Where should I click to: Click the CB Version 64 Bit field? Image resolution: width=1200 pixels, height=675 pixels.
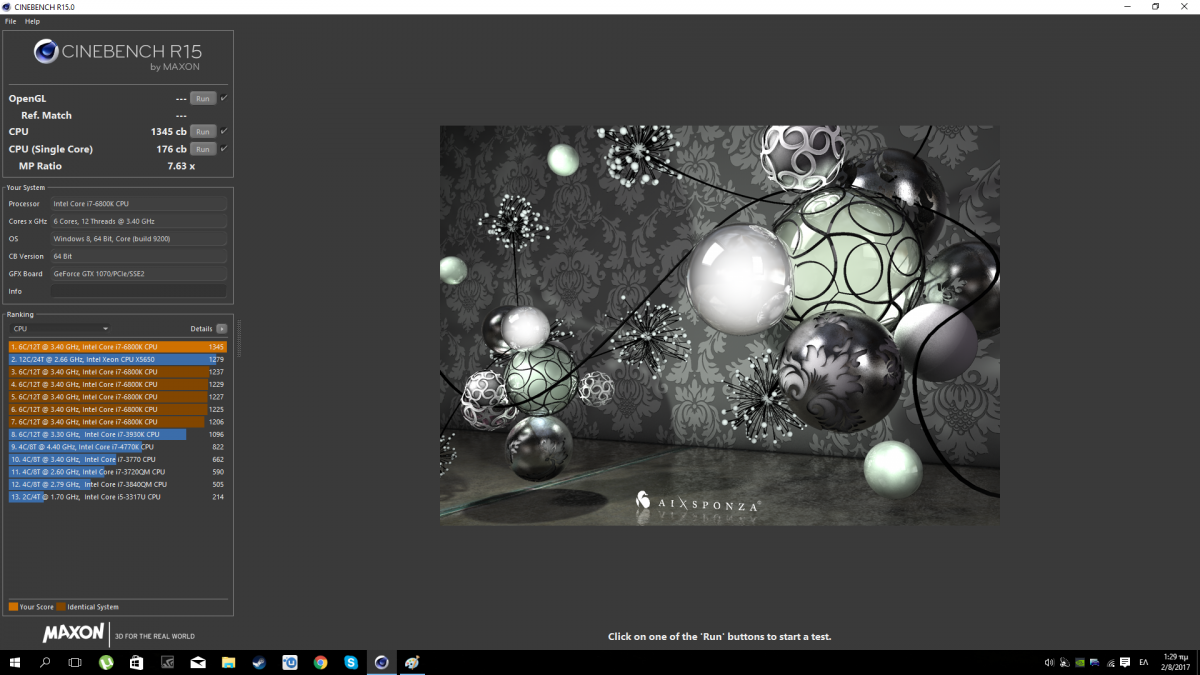(139, 256)
